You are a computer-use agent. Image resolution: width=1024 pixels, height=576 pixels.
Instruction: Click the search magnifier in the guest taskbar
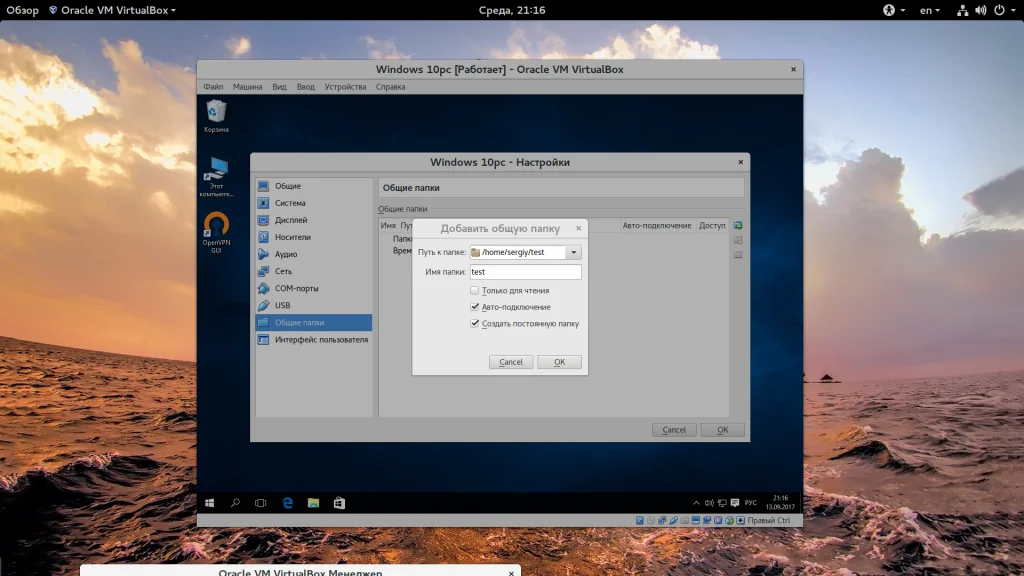[x=236, y=502]
